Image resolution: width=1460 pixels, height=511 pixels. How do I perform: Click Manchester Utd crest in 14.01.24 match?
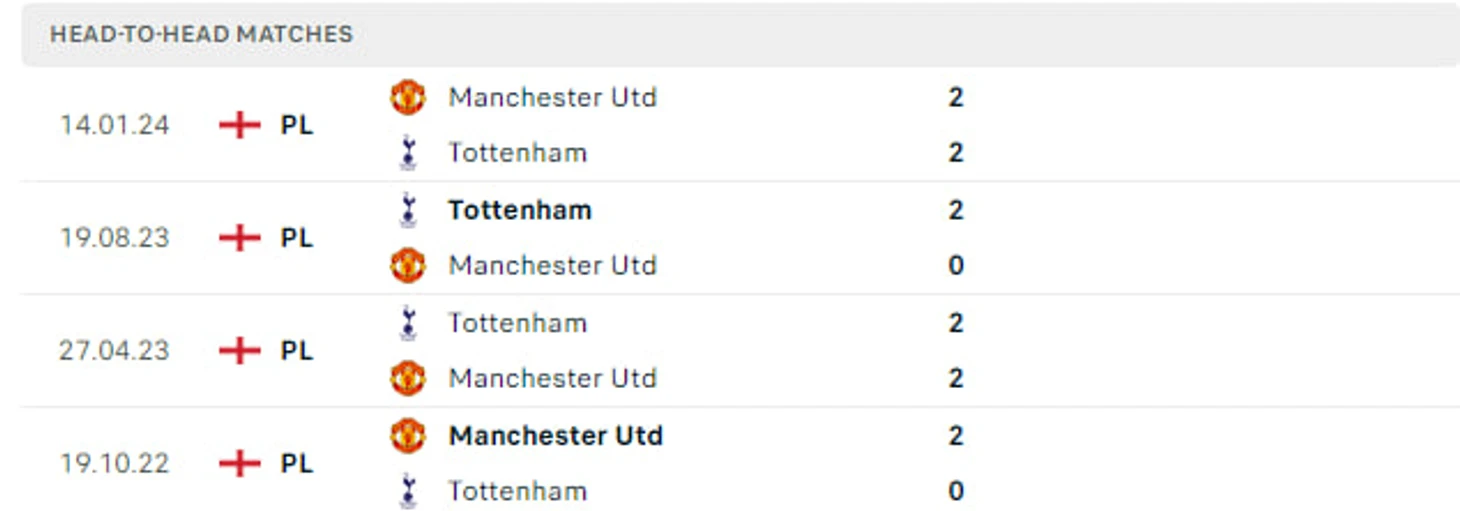(x=407, y=97)
